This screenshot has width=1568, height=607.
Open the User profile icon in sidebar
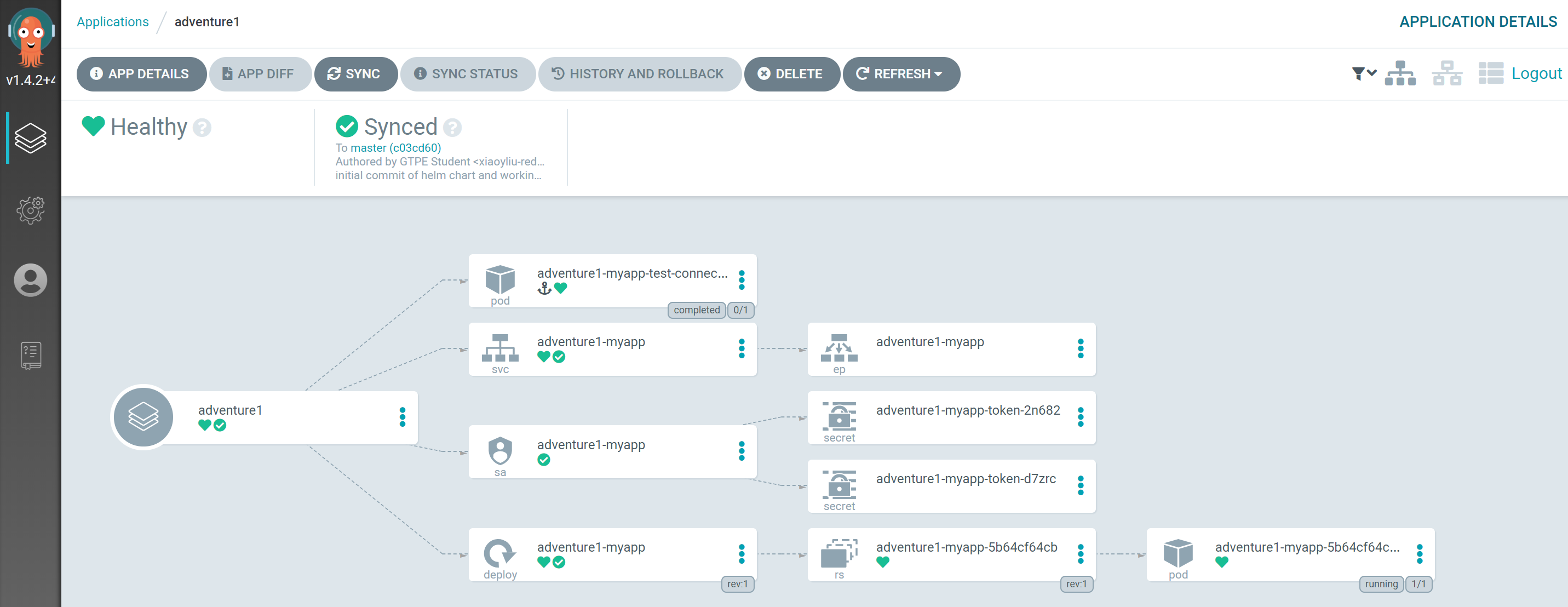[30, 280]
